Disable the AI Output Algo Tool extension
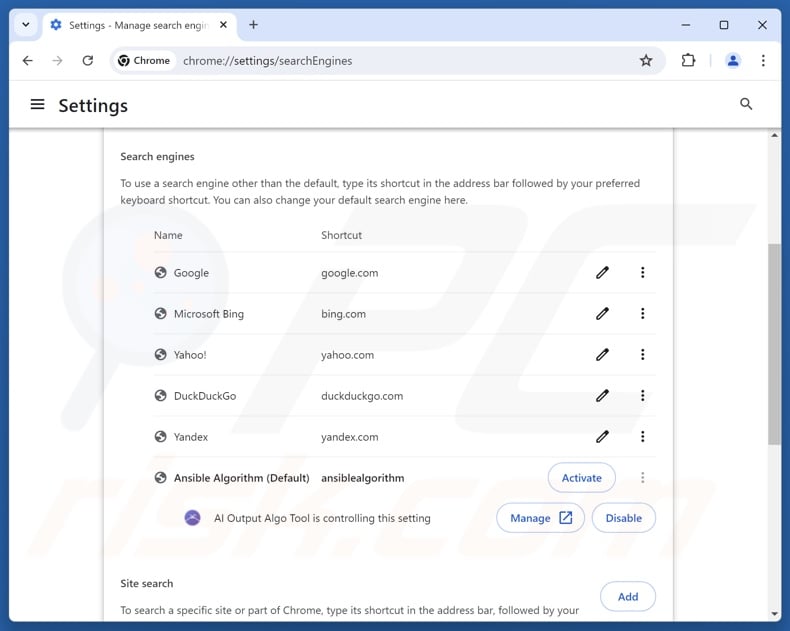Image resolution: width=790 pixels, height=631 pixels. pyautogui.click(x=624, y=518)
